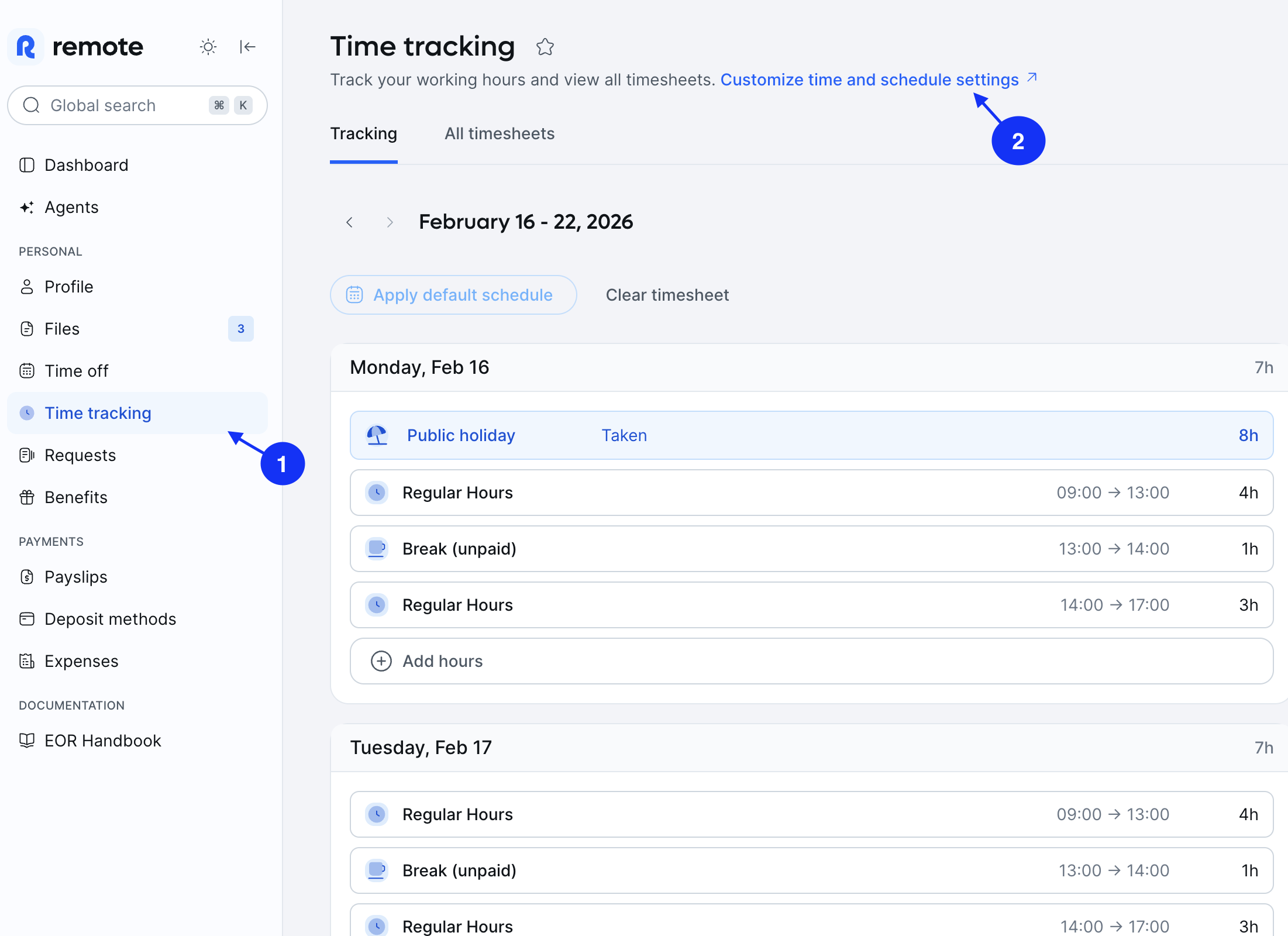Open Customize time and schedule settings link
The height and width of the screenshot is (936, 1288).
click(879, 80)
